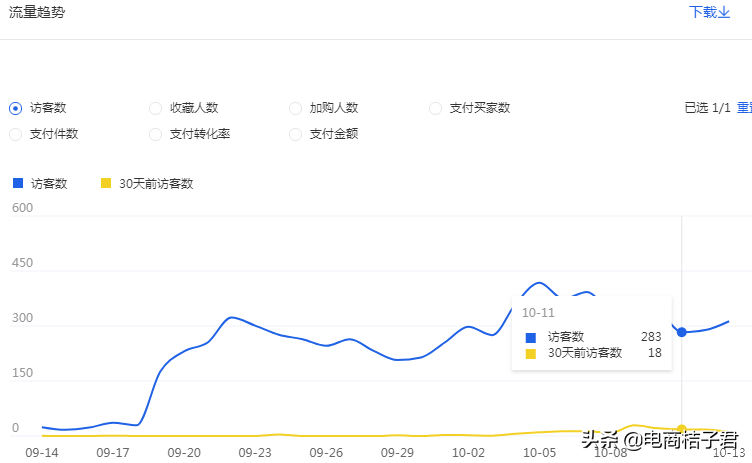Click the tooltip value 283
The image size is (752, 463).
(x=651, y=337)
